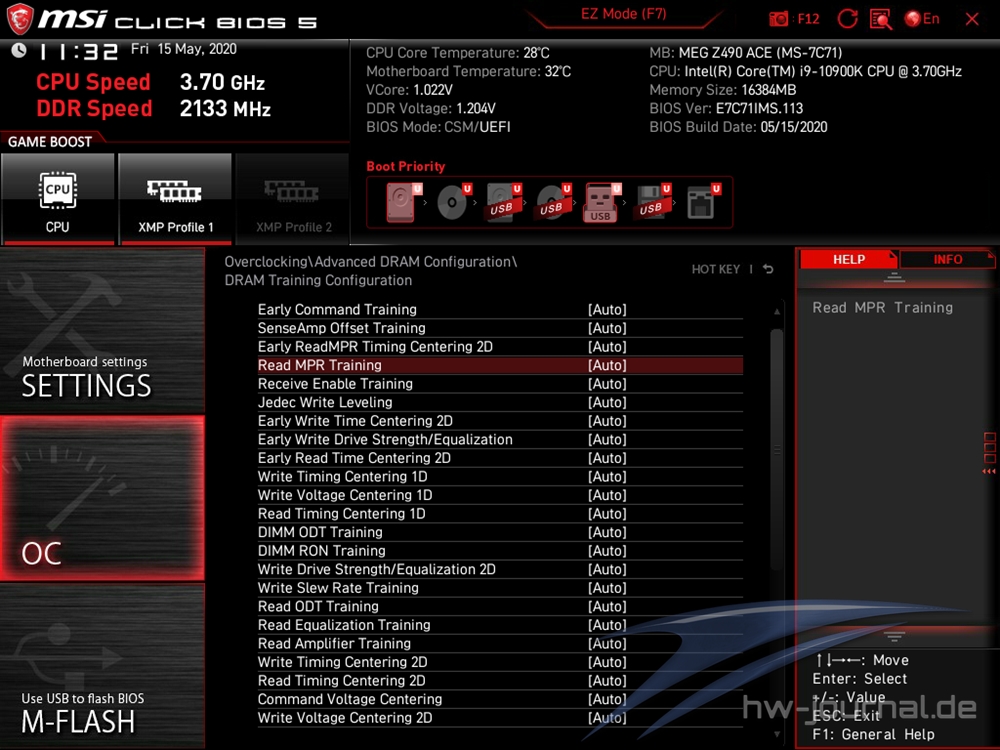Toggle XMP Profile 1

coord(175,198)
